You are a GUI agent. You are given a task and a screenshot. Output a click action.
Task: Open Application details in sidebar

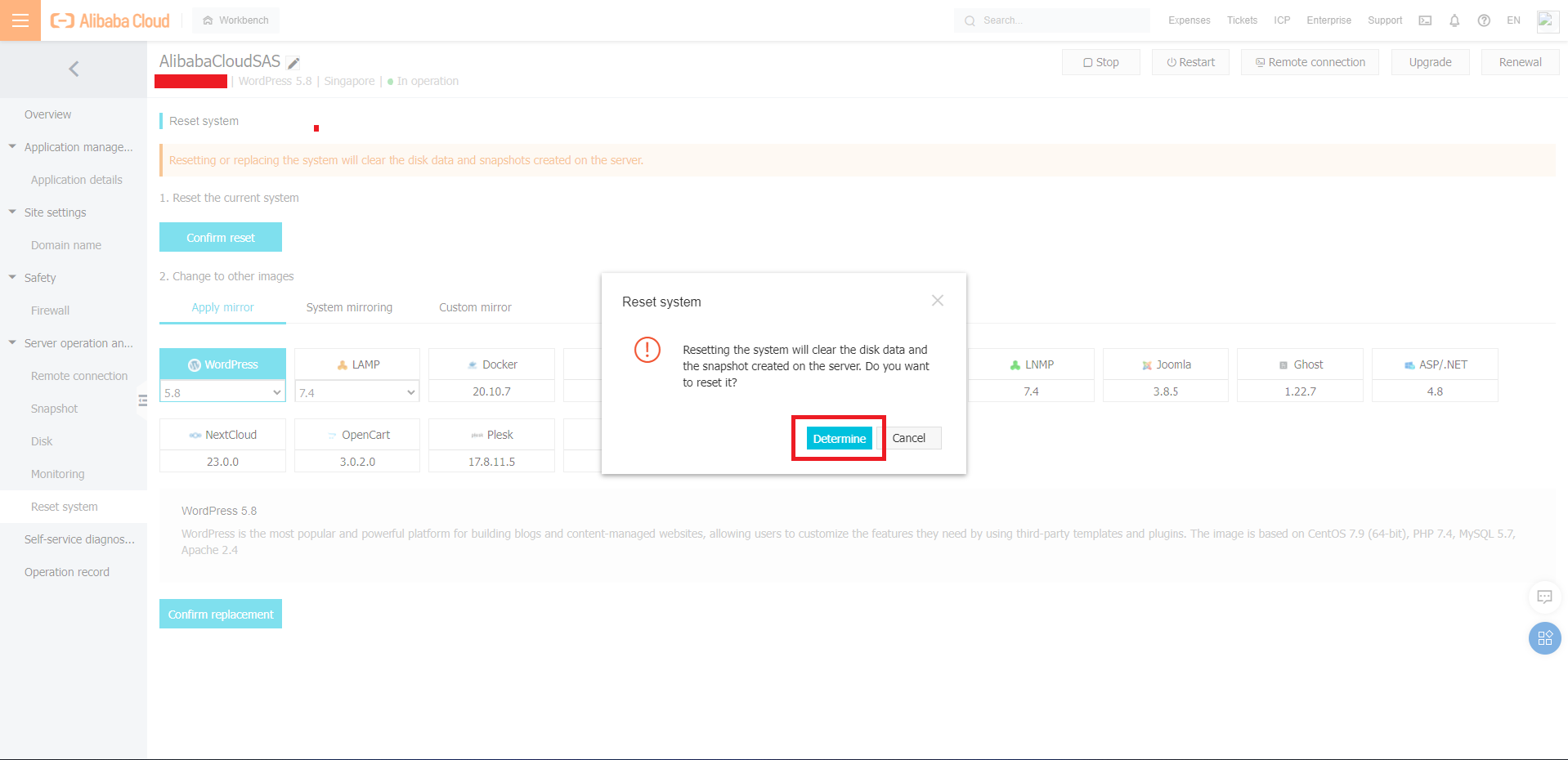point(77,180)
